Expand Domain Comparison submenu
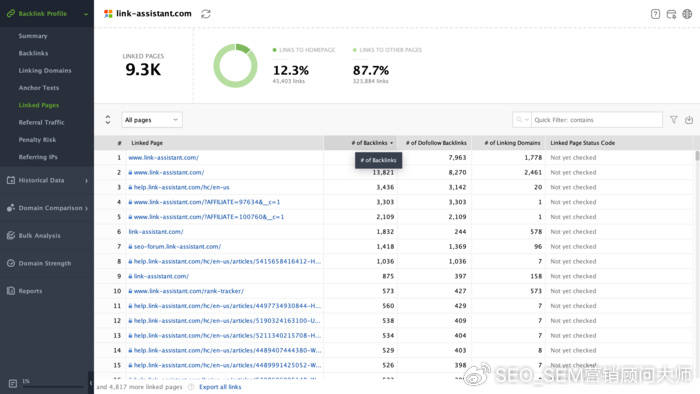The height and width of the screenshot is (394, 700). click(x=47, y=208)
